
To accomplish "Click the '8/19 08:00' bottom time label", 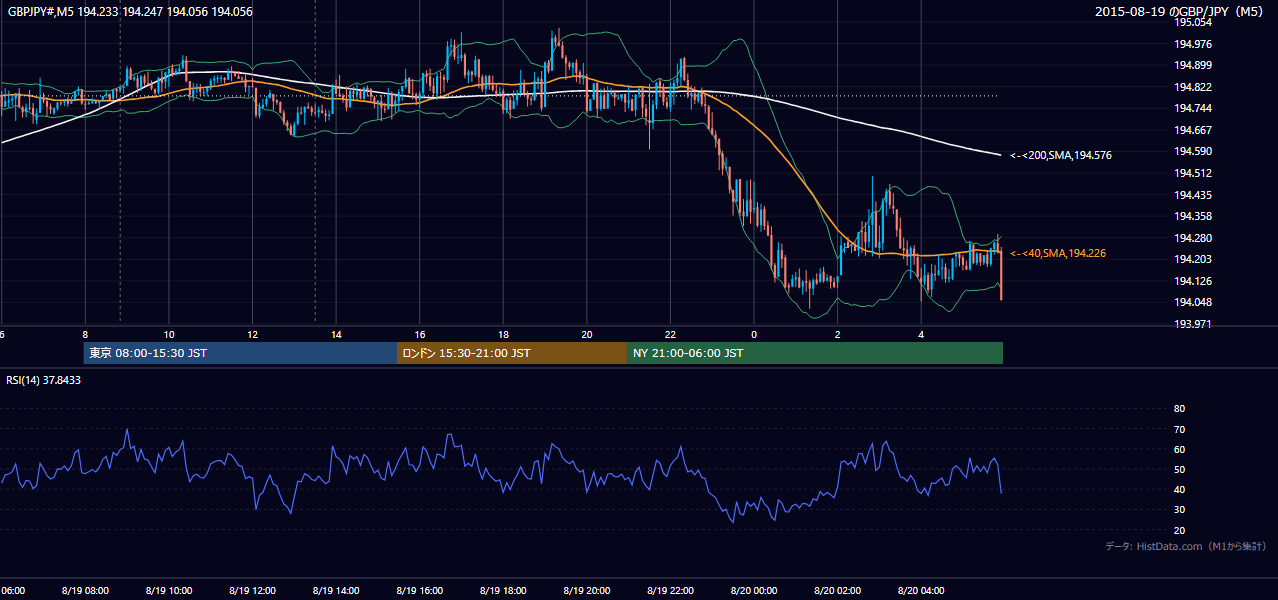I will point(85,591).
